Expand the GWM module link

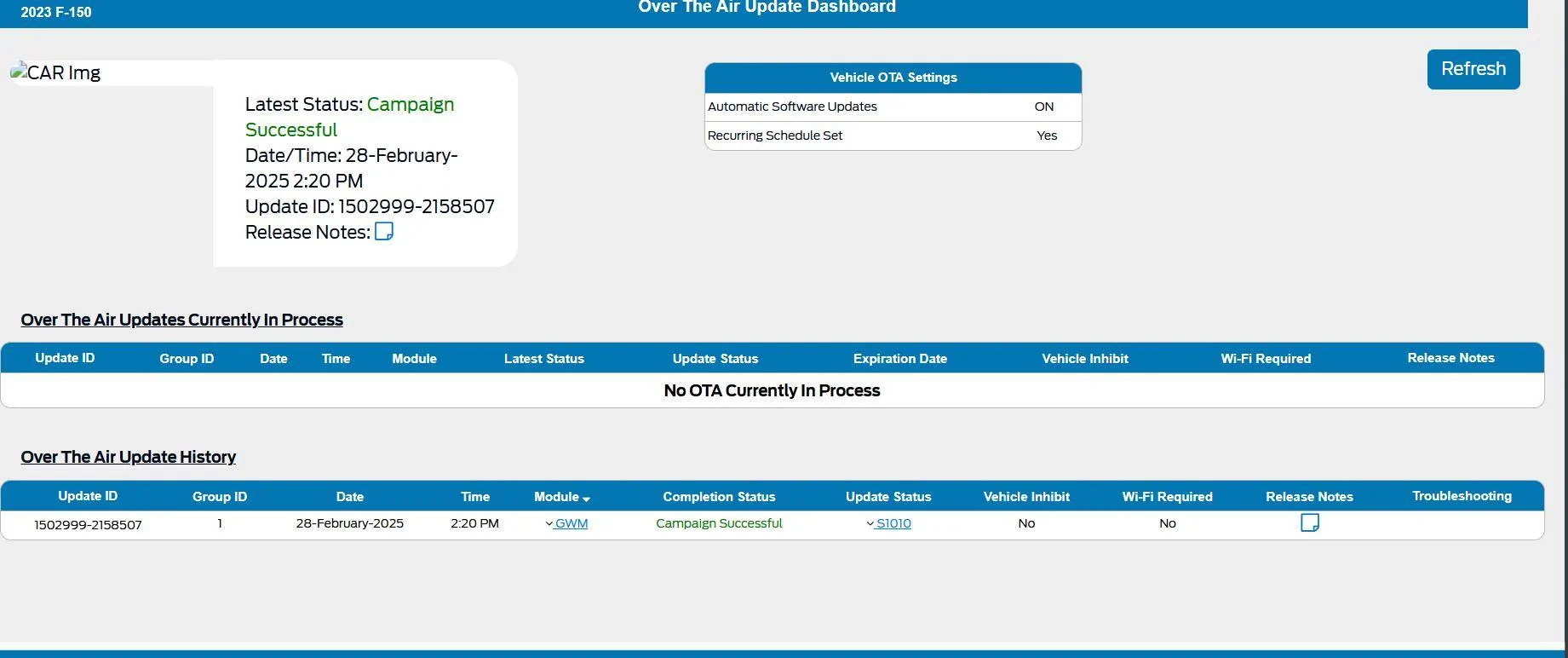click(566, 523)
